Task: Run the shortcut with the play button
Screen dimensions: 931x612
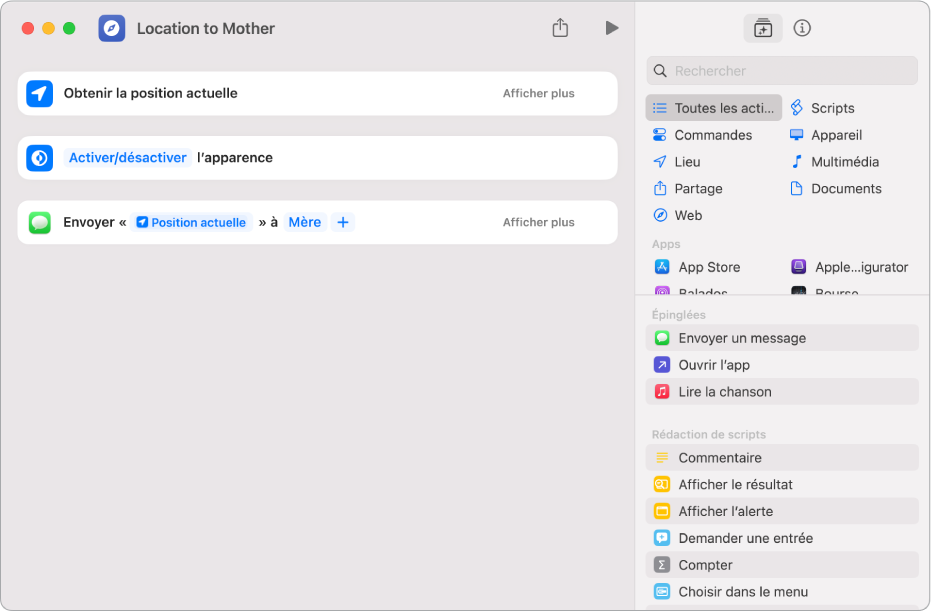Action: (x=612, y=28)
